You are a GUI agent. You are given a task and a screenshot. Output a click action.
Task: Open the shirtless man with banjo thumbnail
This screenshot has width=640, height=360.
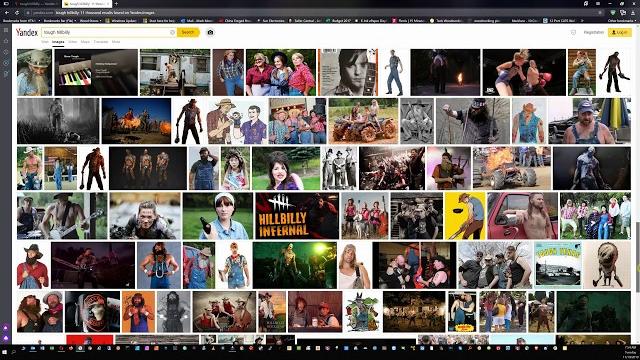click(62, 216)
